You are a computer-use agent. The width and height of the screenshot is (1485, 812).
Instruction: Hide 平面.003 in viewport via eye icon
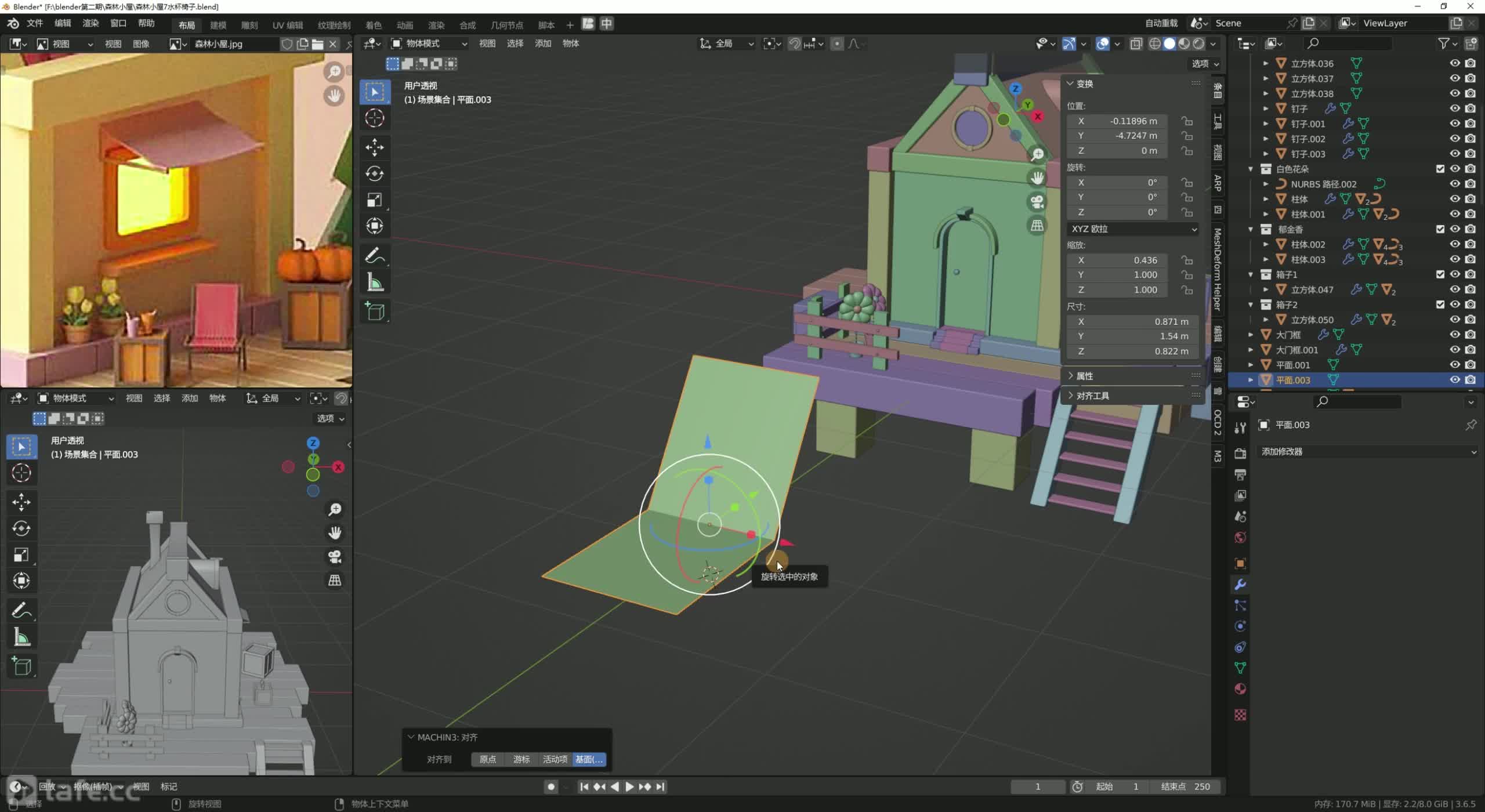pos(1455,380)
